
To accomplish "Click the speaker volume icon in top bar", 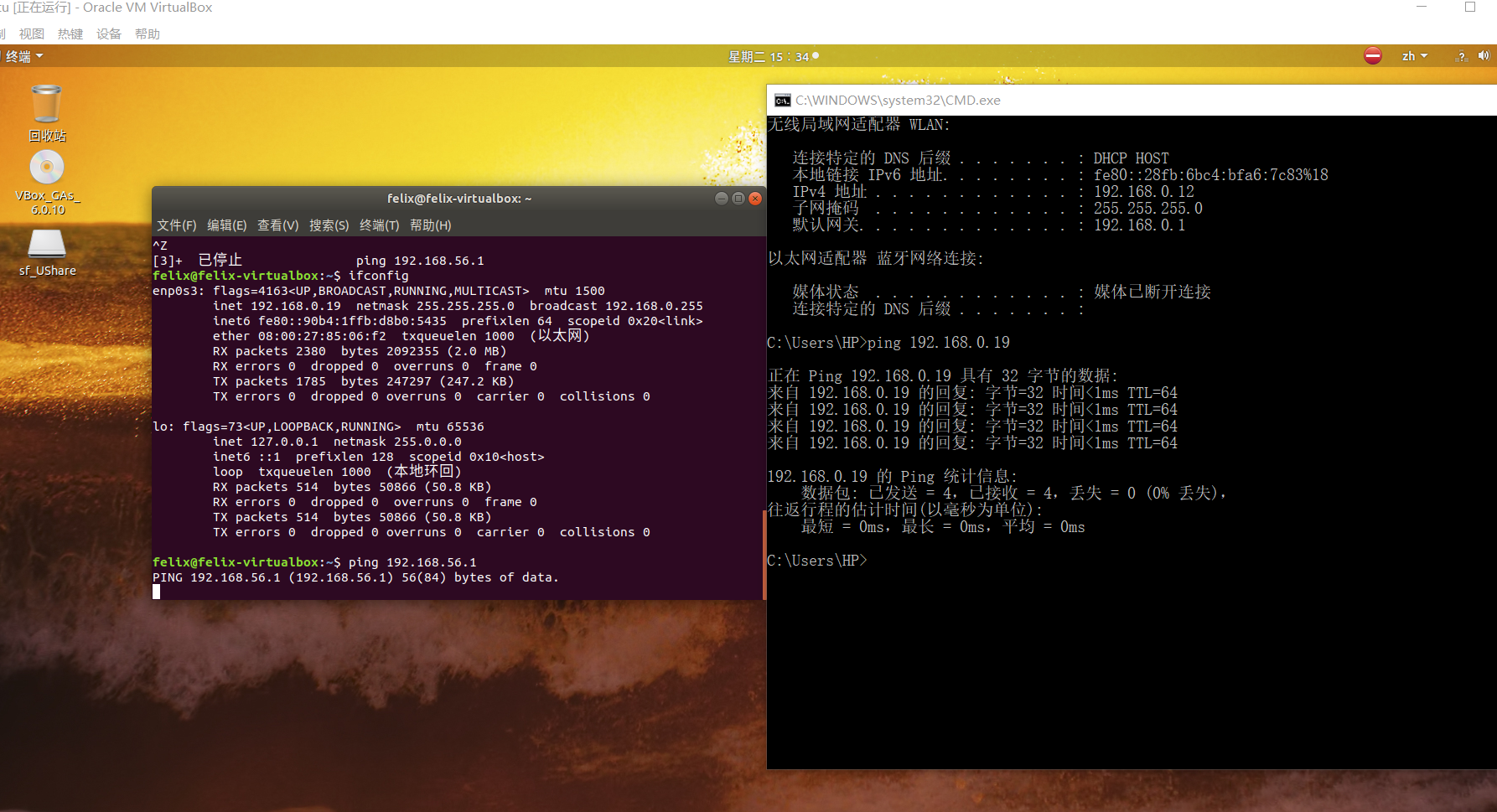I will click(1485, 56).
